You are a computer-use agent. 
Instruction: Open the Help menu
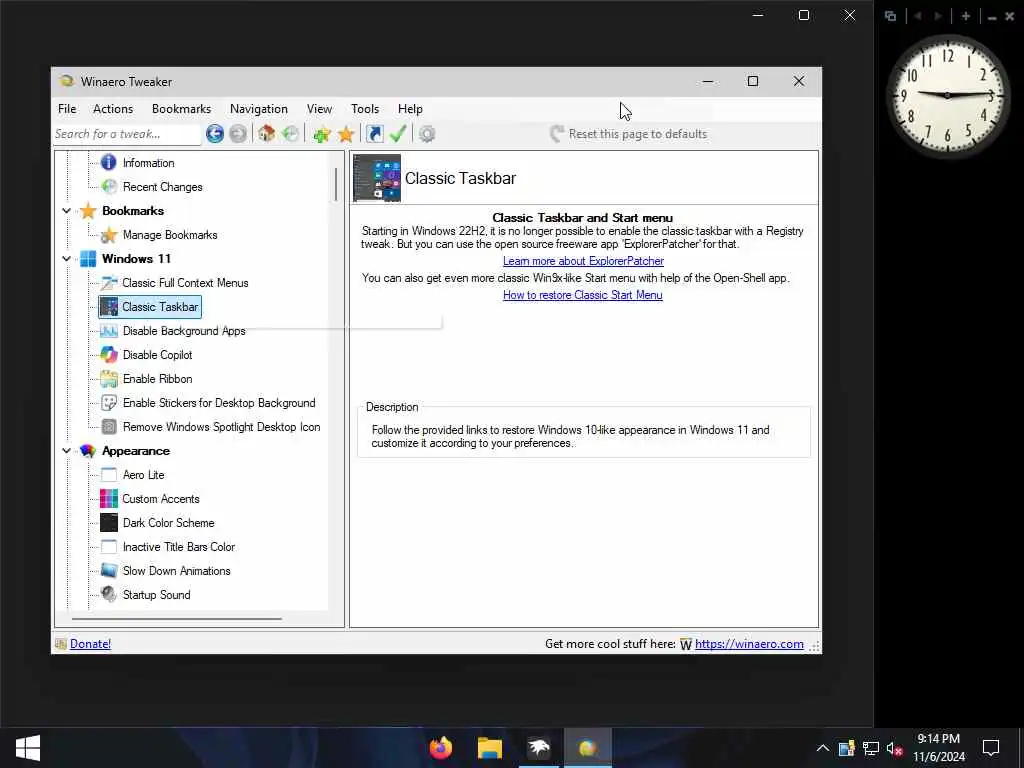tap(410, 109)
